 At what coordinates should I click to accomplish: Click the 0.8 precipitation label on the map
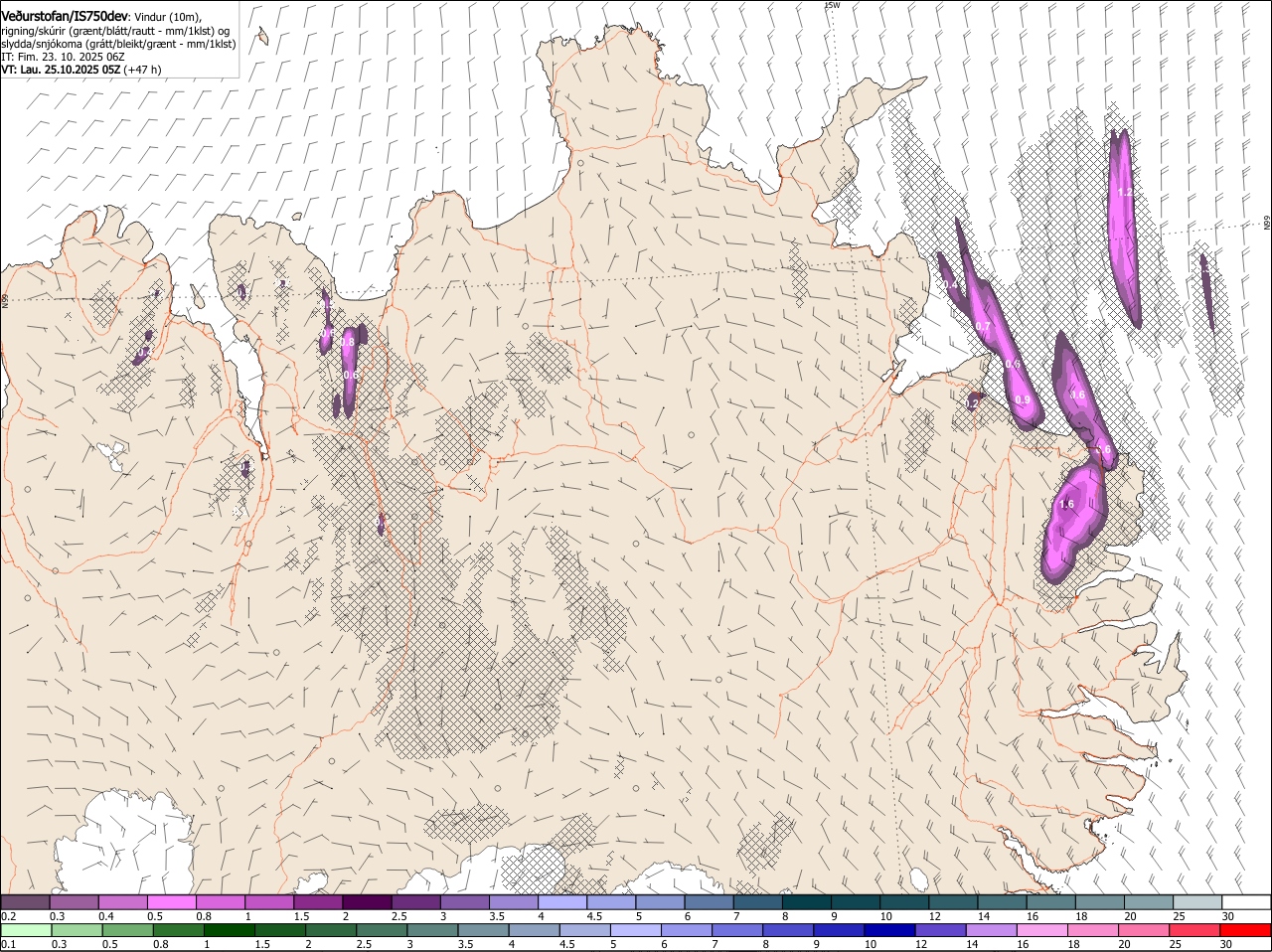[348, 342]
